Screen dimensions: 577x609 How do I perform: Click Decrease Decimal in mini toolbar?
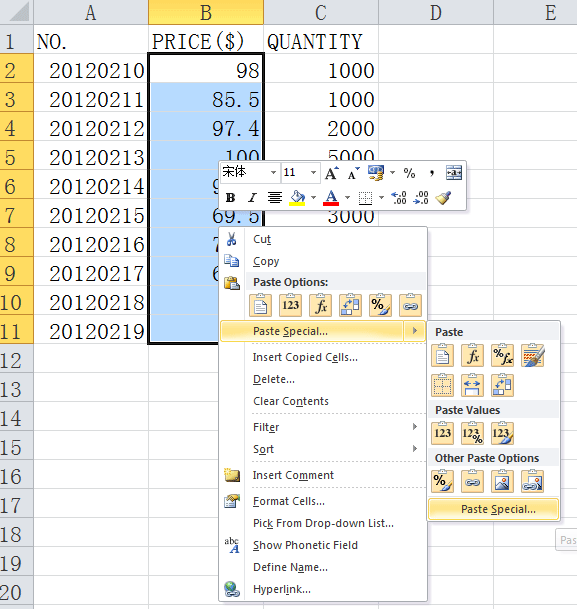[421, 198]
